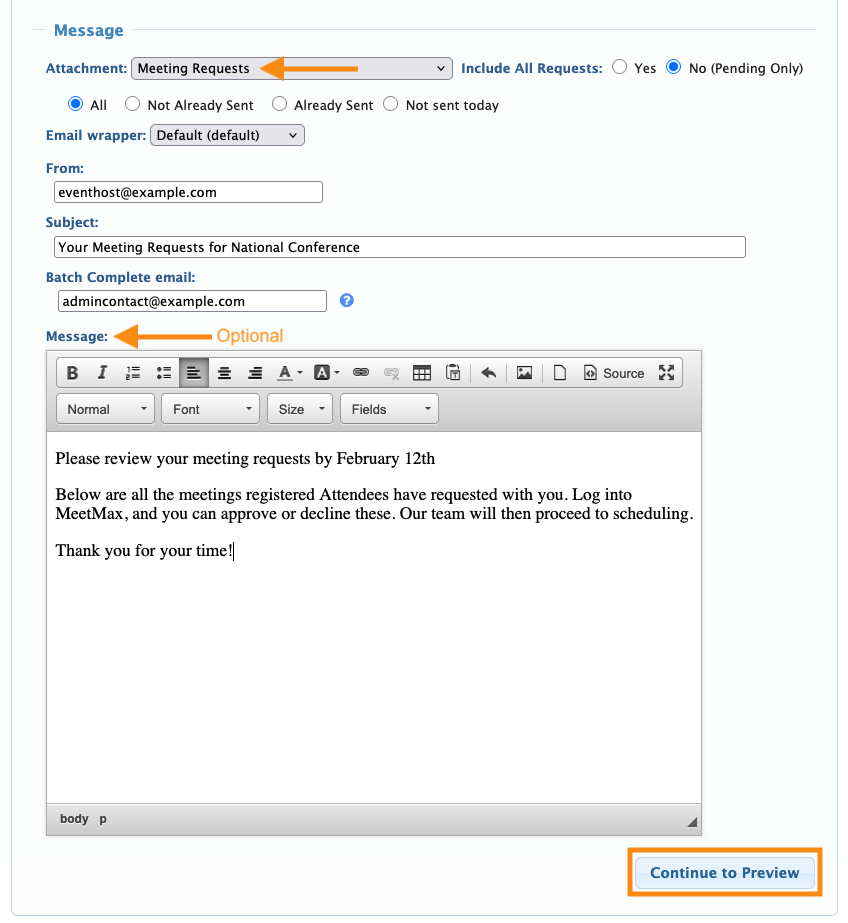Click the unlink icon
Viewport: 848px width, 923px height.
point(391,373)
